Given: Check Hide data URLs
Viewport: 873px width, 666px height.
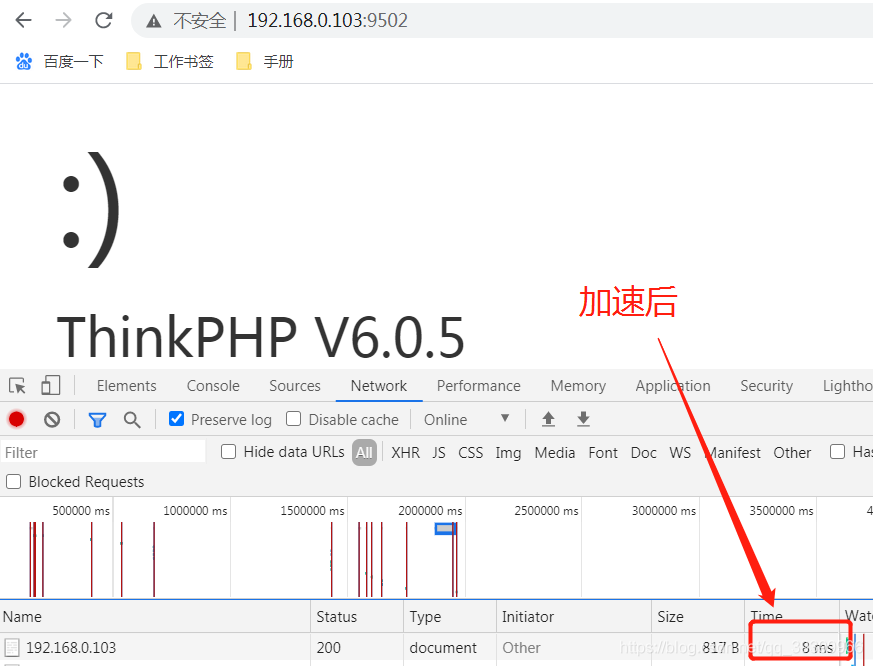Looking at the screenshot, I should point(228,452).
